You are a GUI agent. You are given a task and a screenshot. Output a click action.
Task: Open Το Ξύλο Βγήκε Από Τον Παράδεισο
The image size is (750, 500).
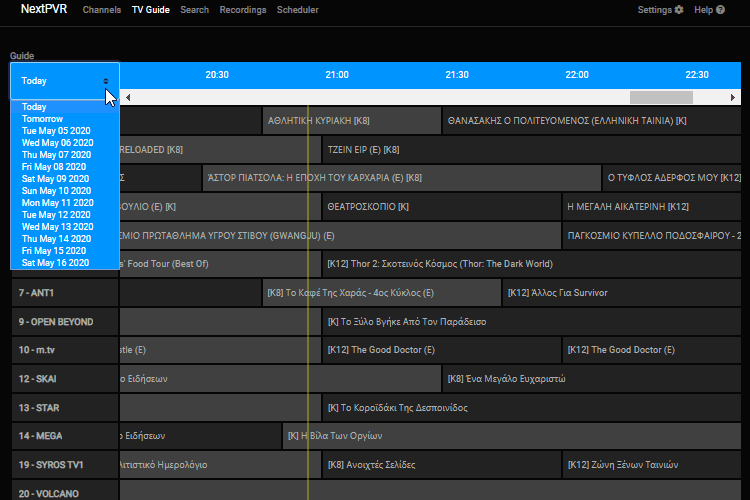[532, 322]
